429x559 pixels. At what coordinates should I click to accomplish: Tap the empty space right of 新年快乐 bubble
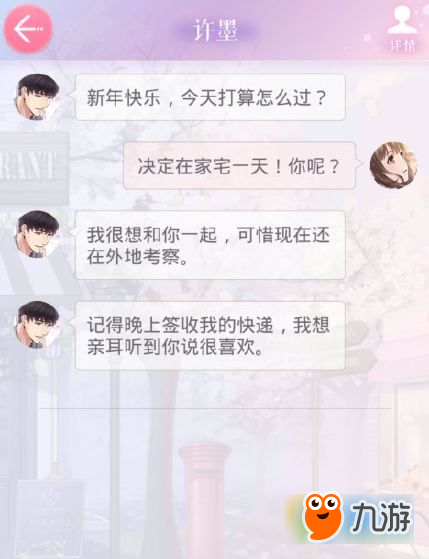(x=387, y=97)
